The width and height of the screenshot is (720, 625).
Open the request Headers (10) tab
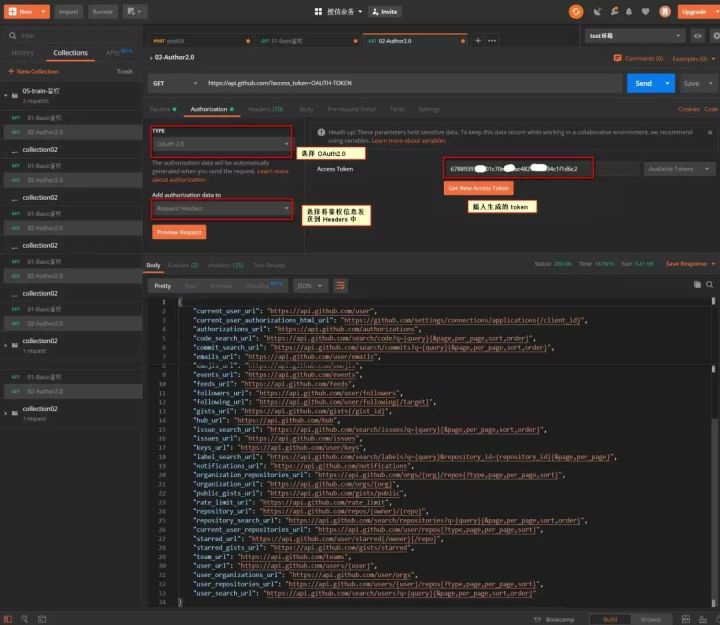[x=265, y=109]
